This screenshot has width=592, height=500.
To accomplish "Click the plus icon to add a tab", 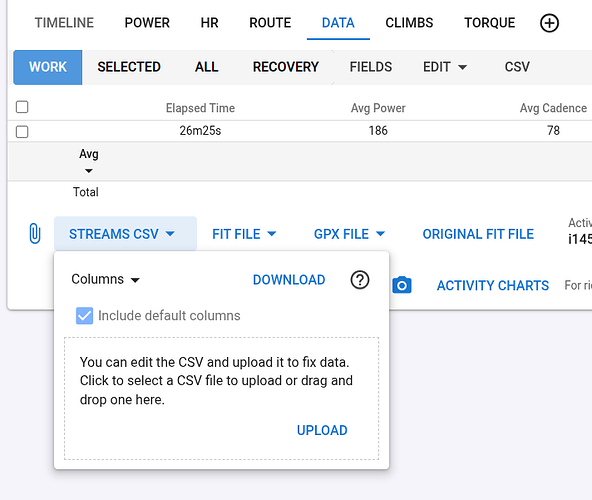I will 549,23.
